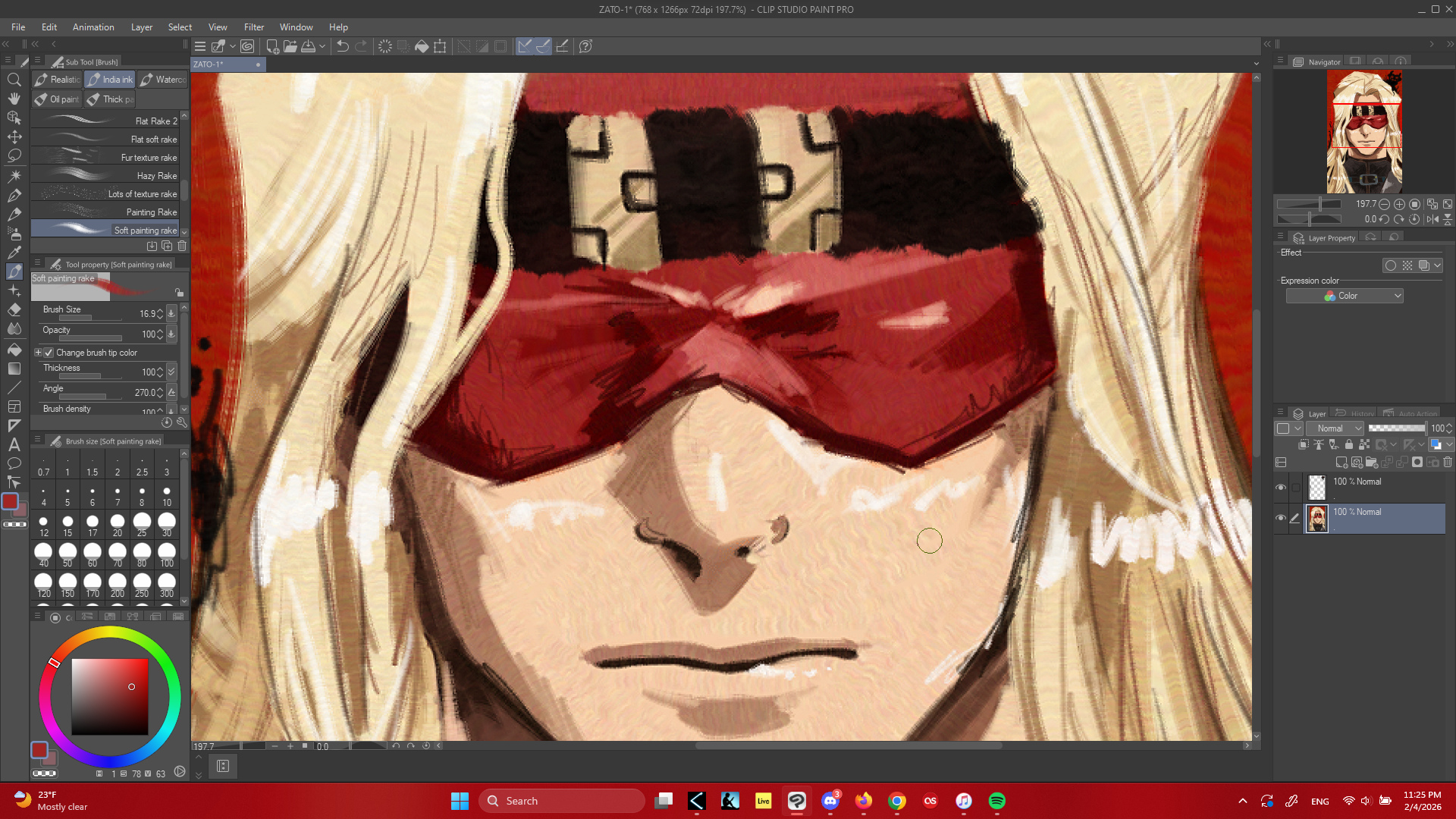This screenshot has height=819, width=1456.
Task: Expand Change brush tip color plus box
Action: click(38, 353)
